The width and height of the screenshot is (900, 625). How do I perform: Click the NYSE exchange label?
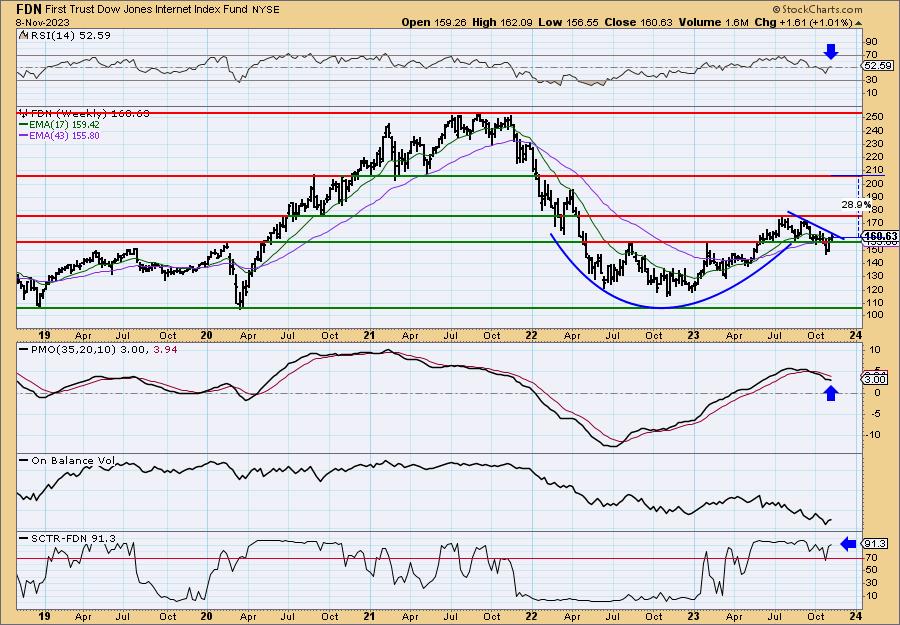(265, 9)
